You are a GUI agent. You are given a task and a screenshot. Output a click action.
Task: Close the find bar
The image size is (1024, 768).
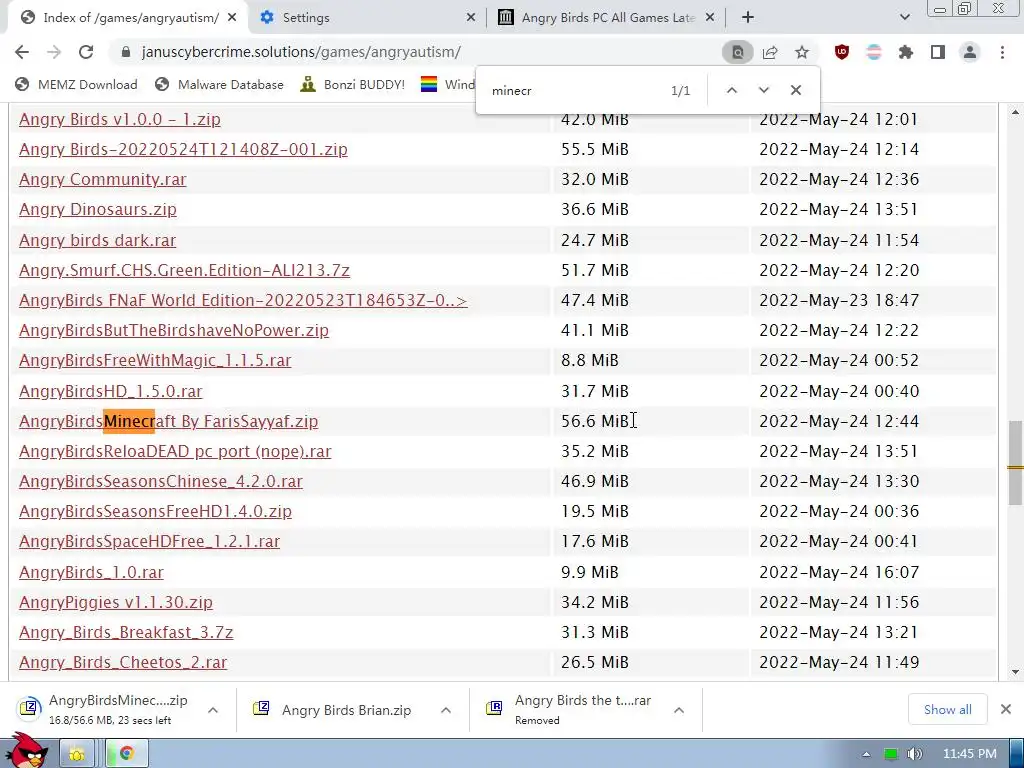click(795, 90)
